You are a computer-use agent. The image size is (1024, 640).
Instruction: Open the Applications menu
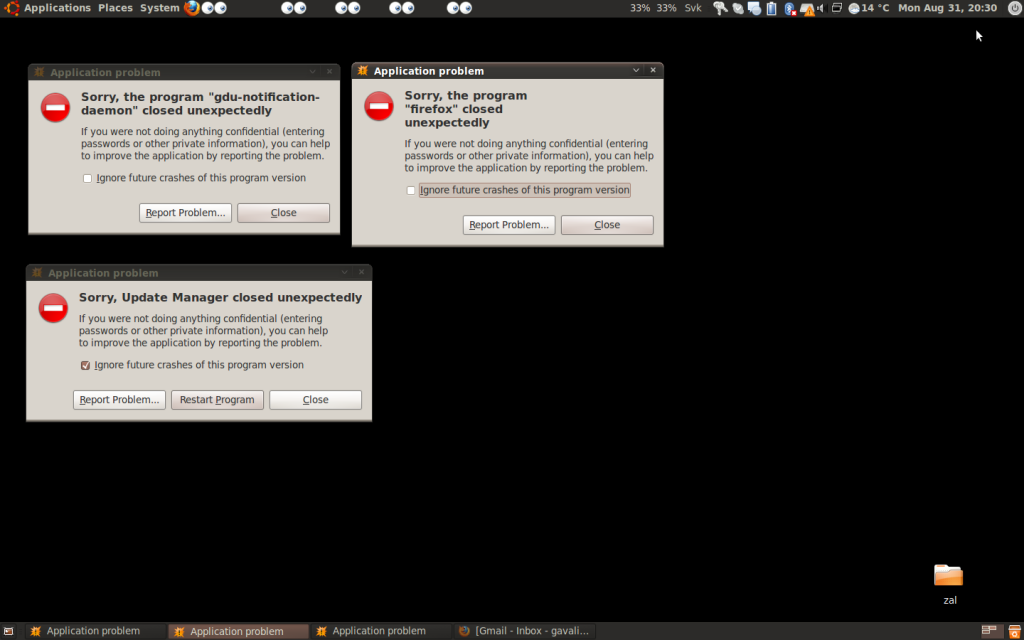click(x=56, y=8)
